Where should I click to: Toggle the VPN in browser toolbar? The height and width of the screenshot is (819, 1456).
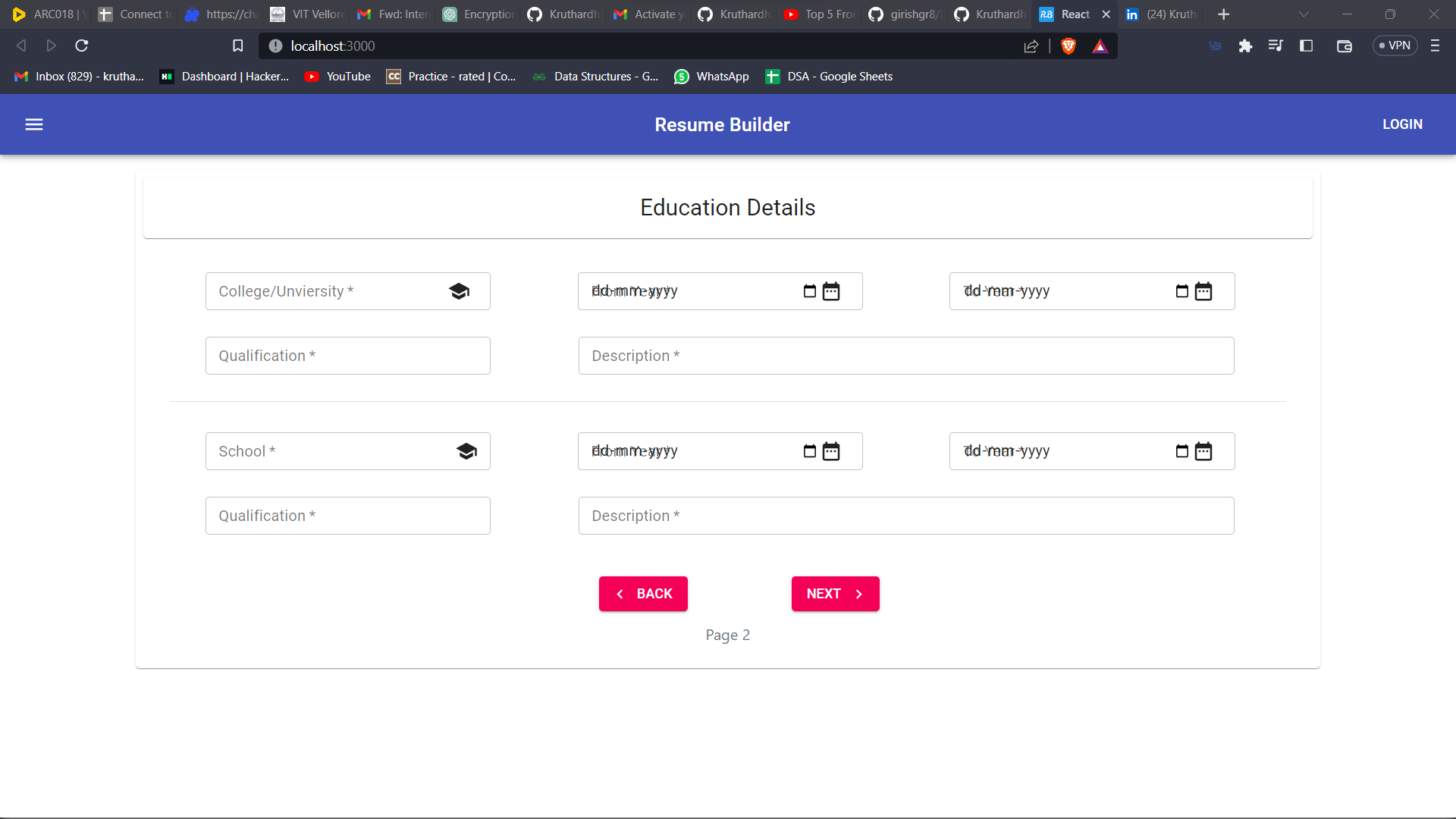pos(1394,45)
